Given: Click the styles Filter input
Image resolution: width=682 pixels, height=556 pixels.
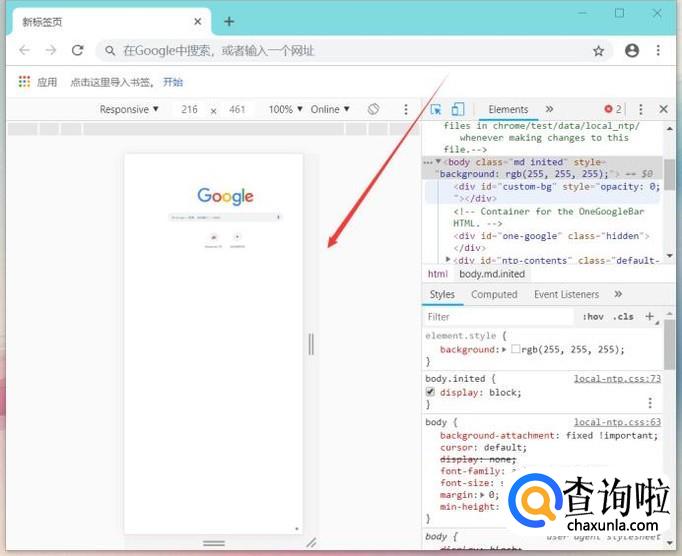Looking at the screenshot, I should 500,317.
